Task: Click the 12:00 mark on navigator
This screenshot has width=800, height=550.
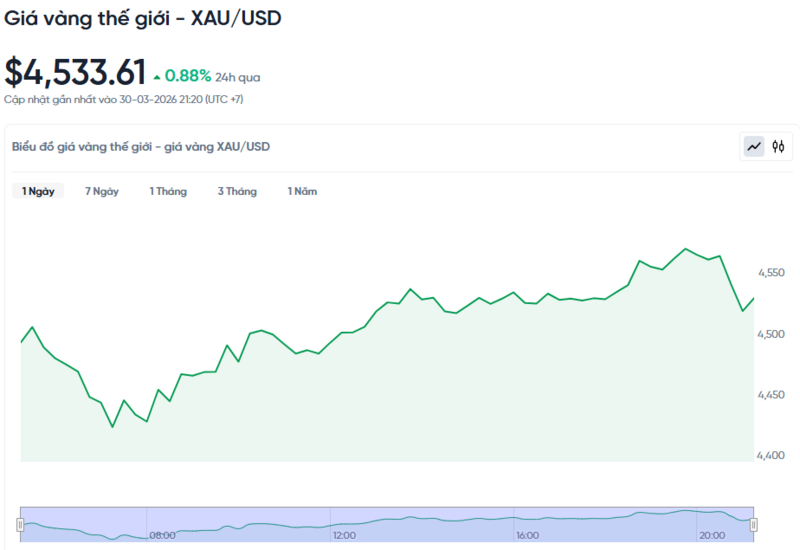Action: coord(345,536)
